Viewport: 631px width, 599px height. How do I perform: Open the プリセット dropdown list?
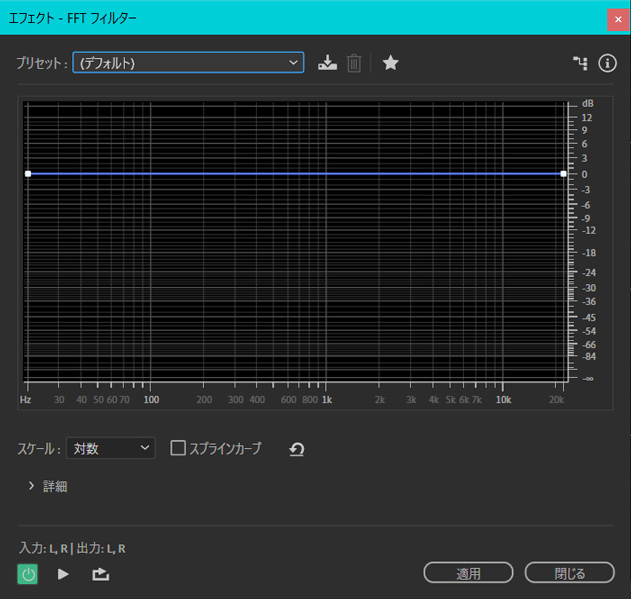(x=188, y=63)
